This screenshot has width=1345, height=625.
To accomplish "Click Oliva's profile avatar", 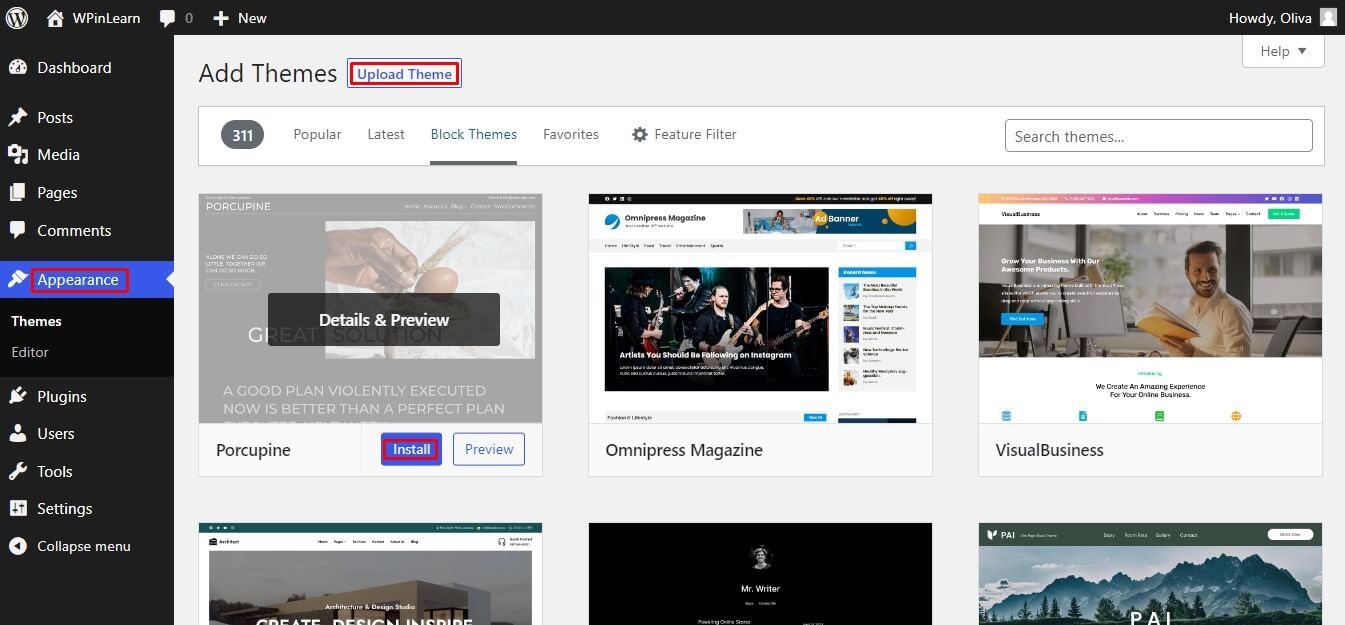I will [1328, 17].
